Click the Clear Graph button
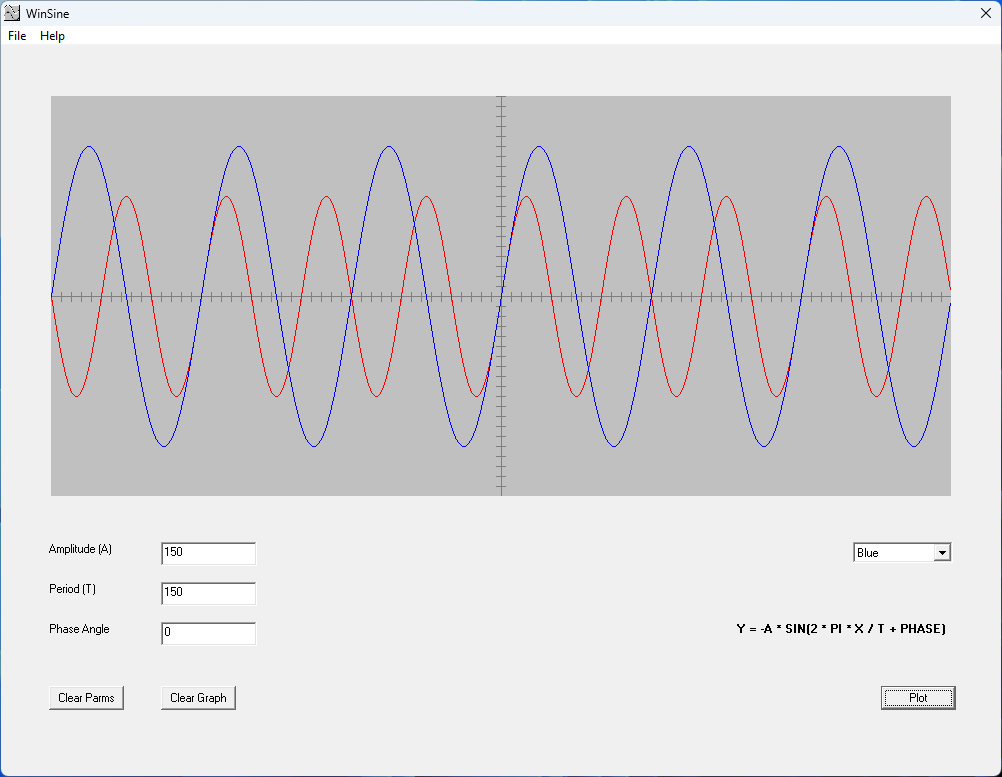Image resolution: width=1002 pixels, height=777 pixels. [198, 698]
